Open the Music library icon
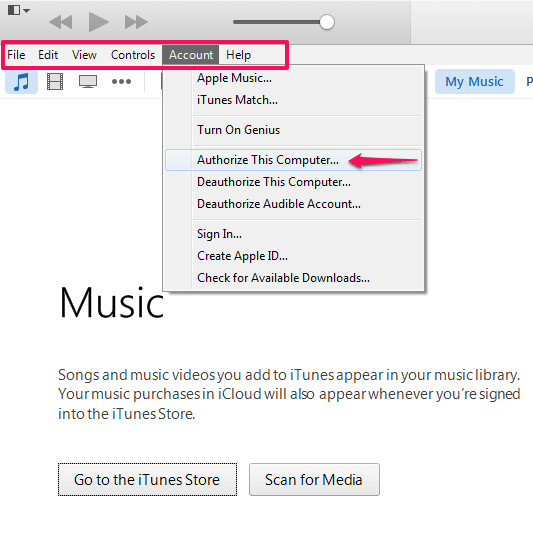 21,82
